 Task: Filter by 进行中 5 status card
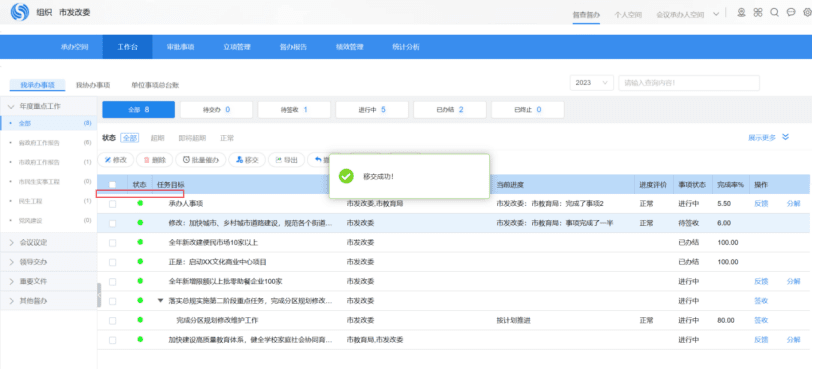tap(372, 110)
